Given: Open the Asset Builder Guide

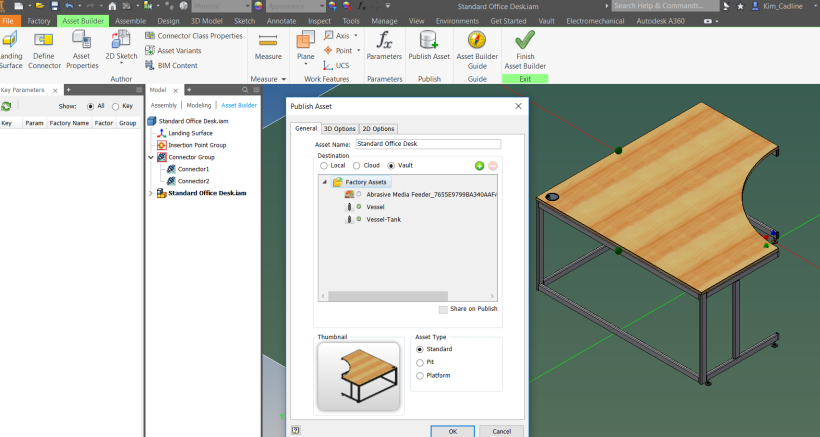Looking at the screenshot, I should tap(477, 50).
